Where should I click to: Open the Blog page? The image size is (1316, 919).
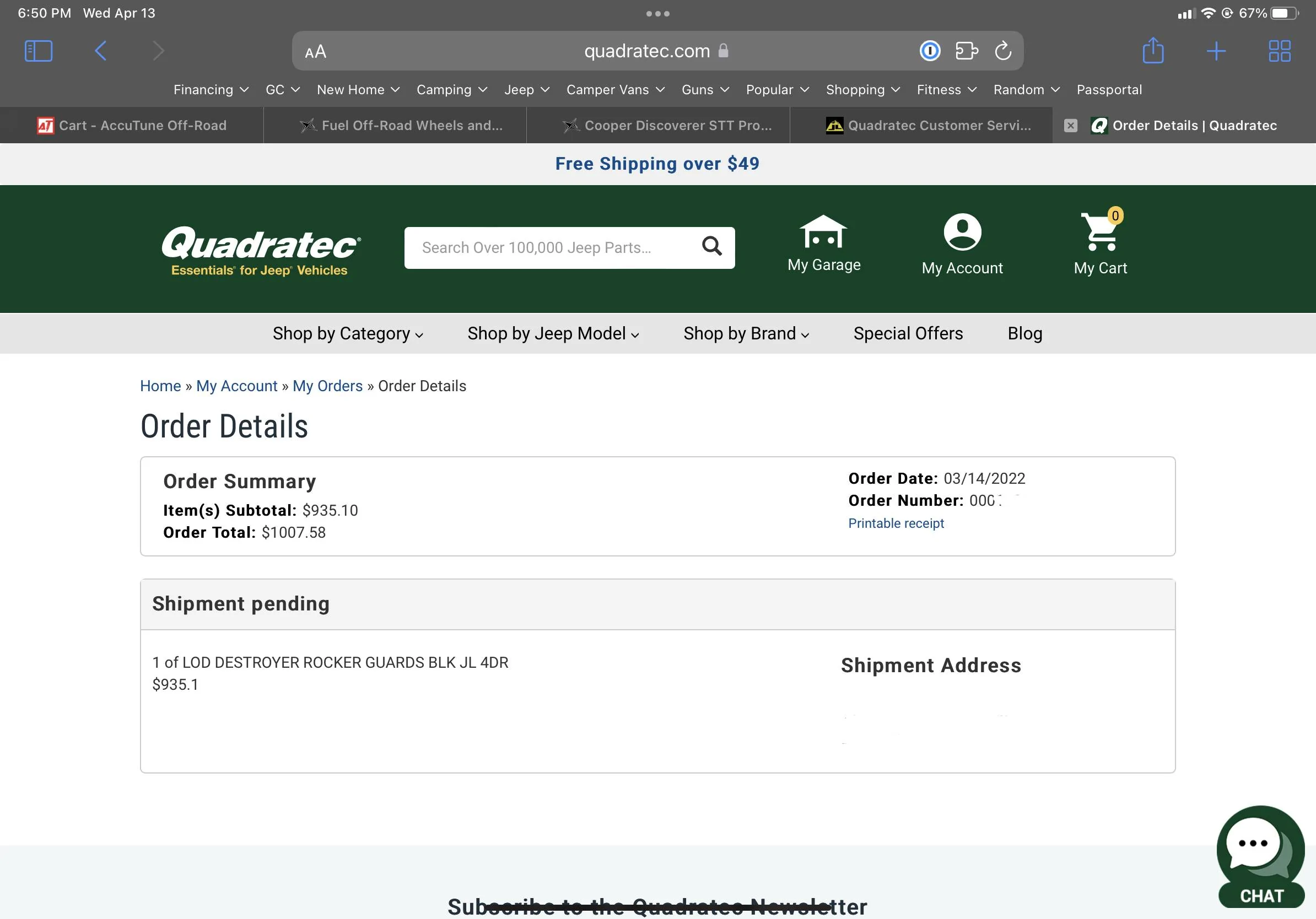(1025, 333)
